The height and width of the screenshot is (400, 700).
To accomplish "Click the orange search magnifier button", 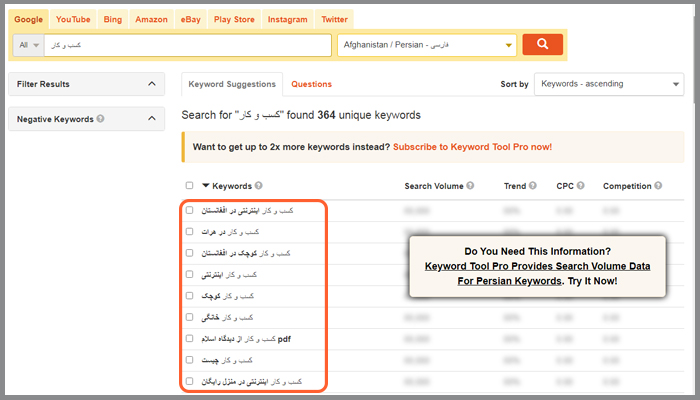I will click(542, 44).
